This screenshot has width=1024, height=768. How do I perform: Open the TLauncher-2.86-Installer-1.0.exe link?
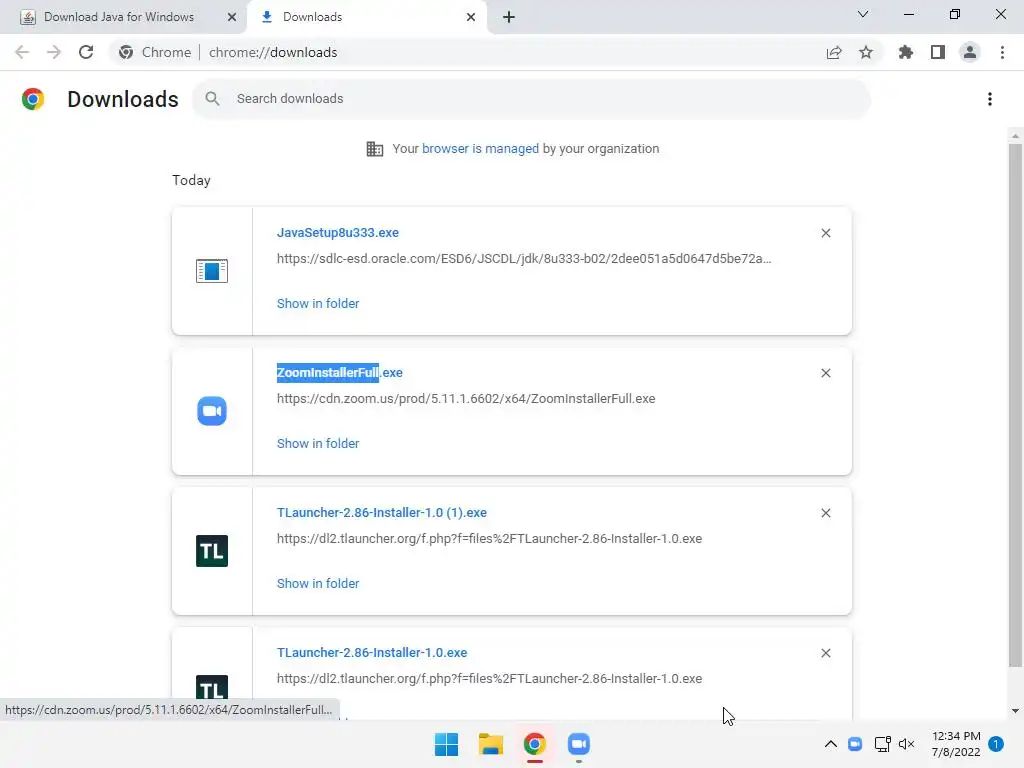pyautogui.click(x=372, y=653)
